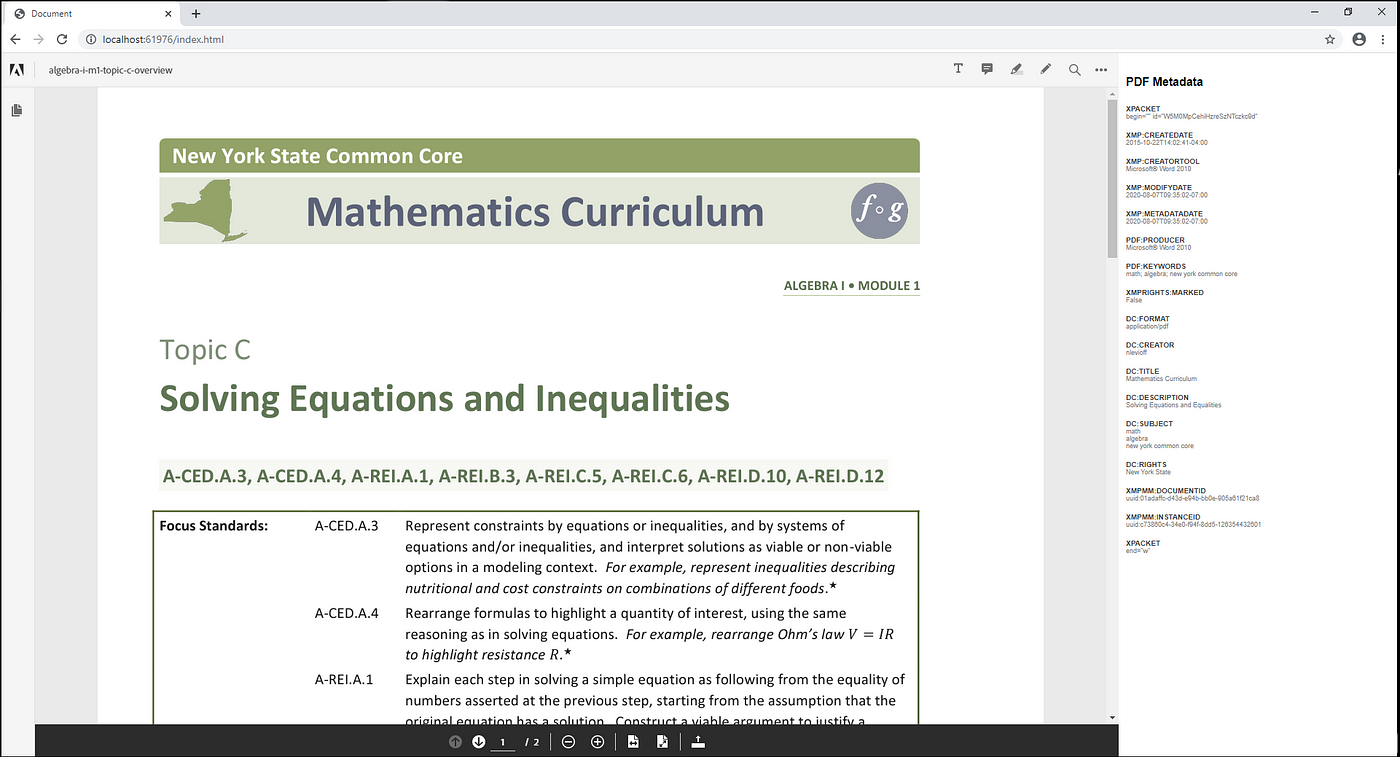Click the DC:FORMAT metadata entry
The image size is (1400, 757).
click(x=1148, y=322)
